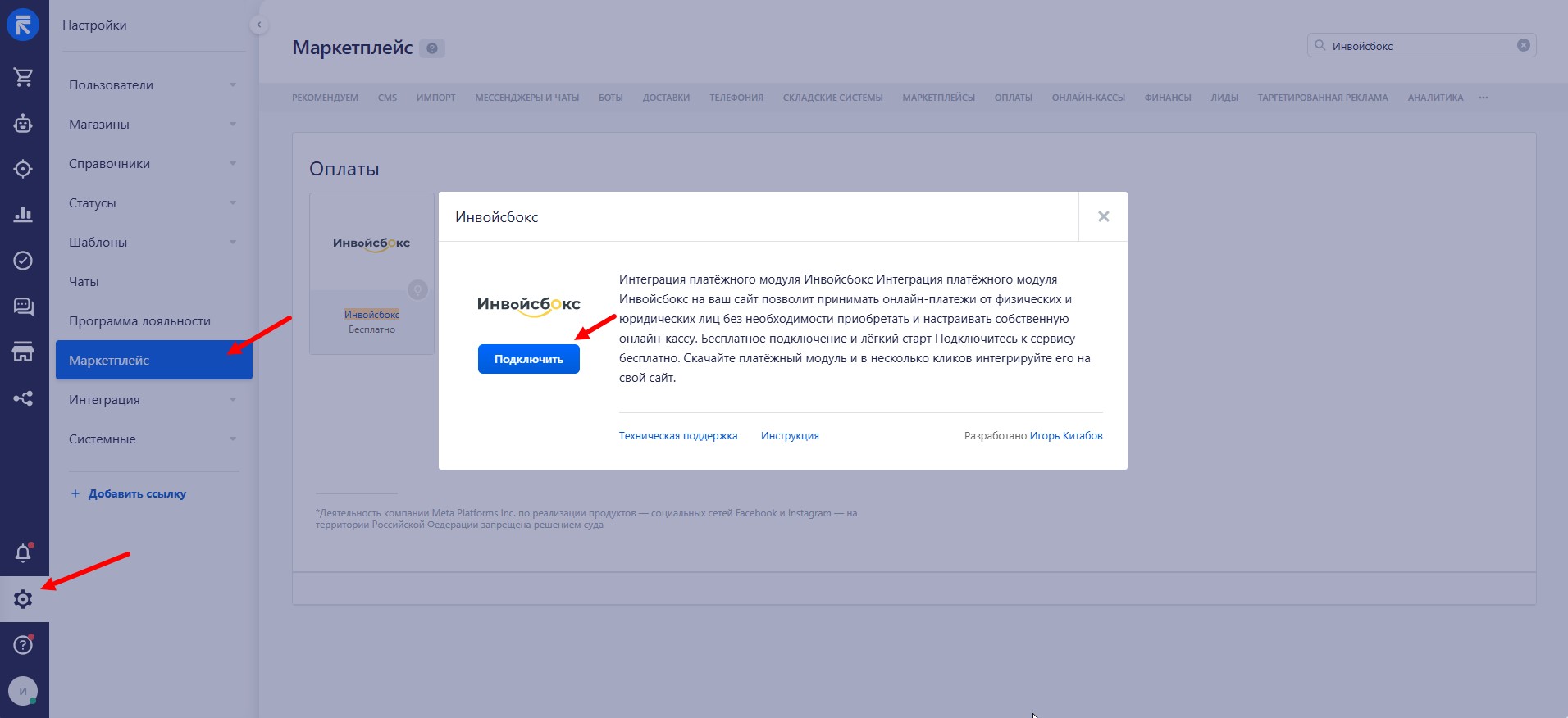Switch to the Телефония tab

(x=736, y=98)
